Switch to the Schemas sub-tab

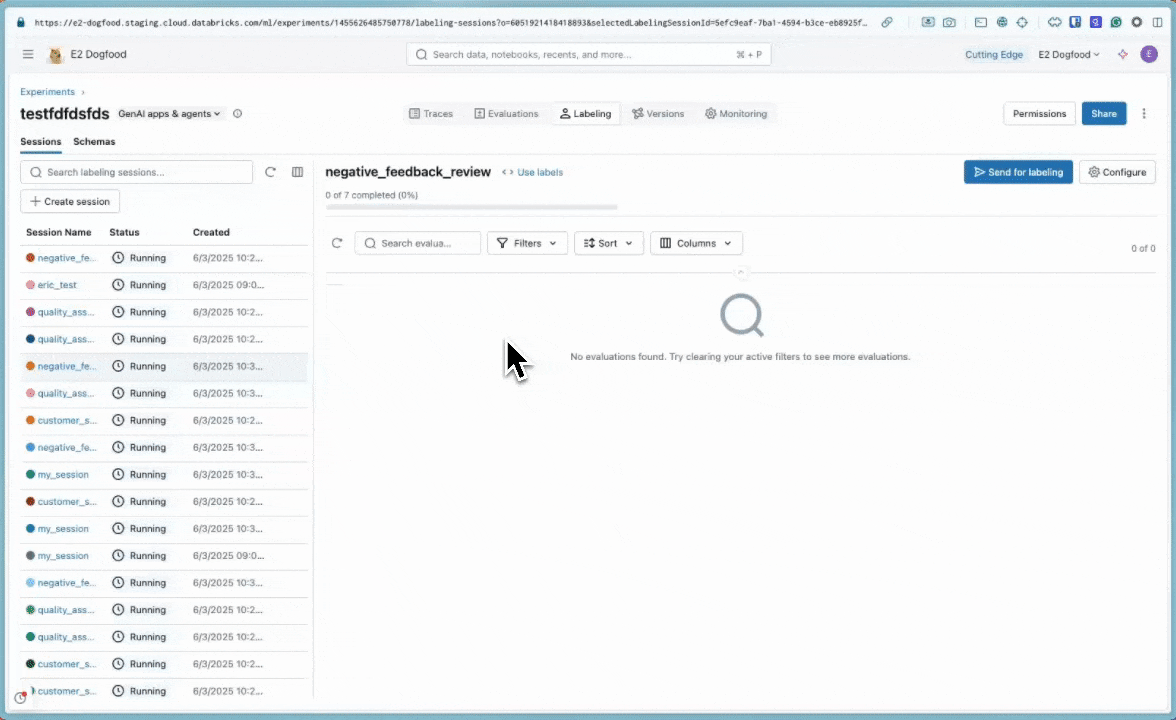tap(94, 142)
